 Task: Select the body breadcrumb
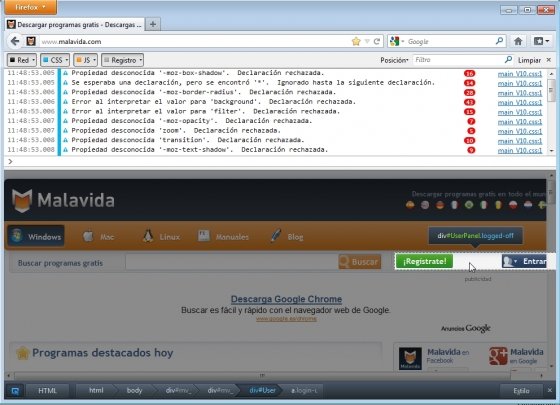point(134,390)
